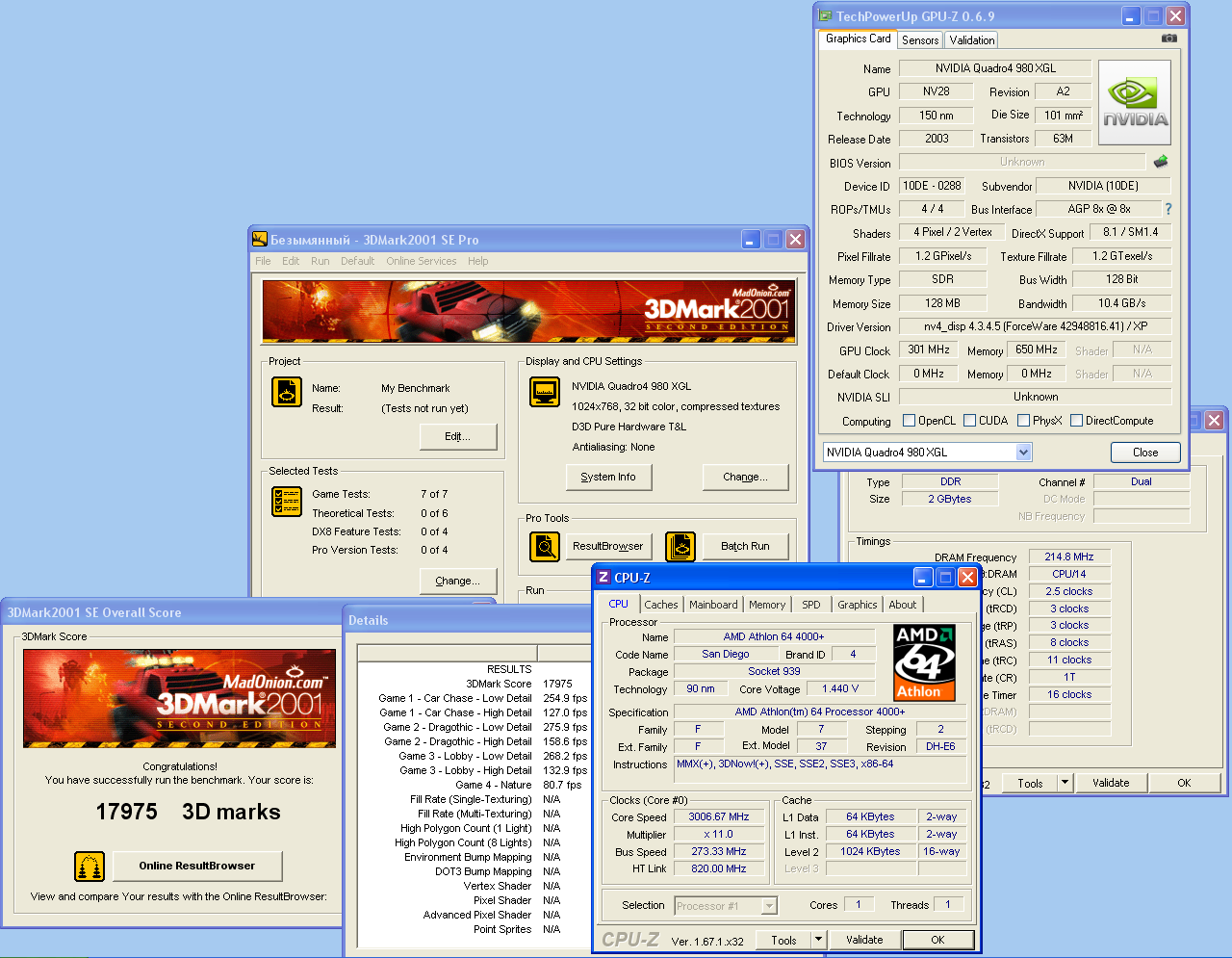The image size is (1232, 958).
Task: Click the ResultBrowser button in Pro Tools
Action: tap(608, 546)
